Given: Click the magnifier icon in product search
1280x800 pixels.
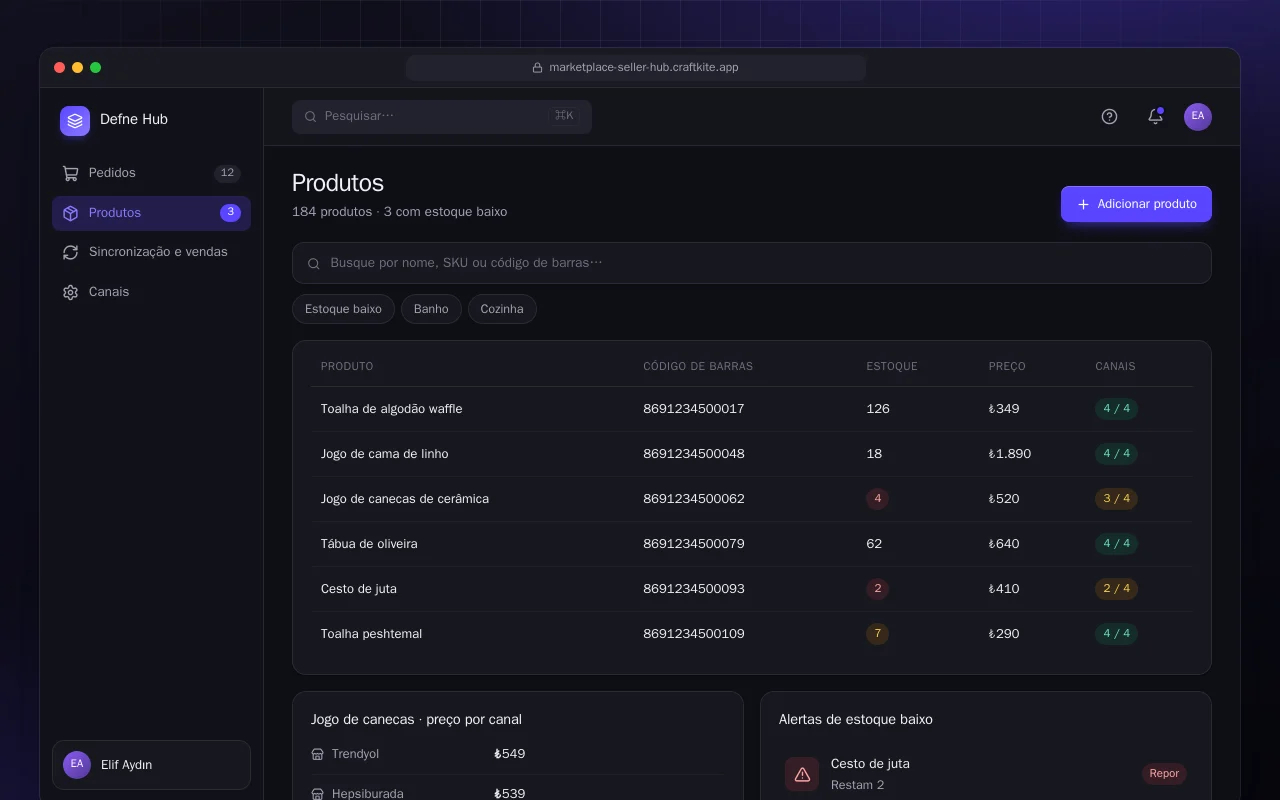Looking at the screenshot, I should [313, 263].
